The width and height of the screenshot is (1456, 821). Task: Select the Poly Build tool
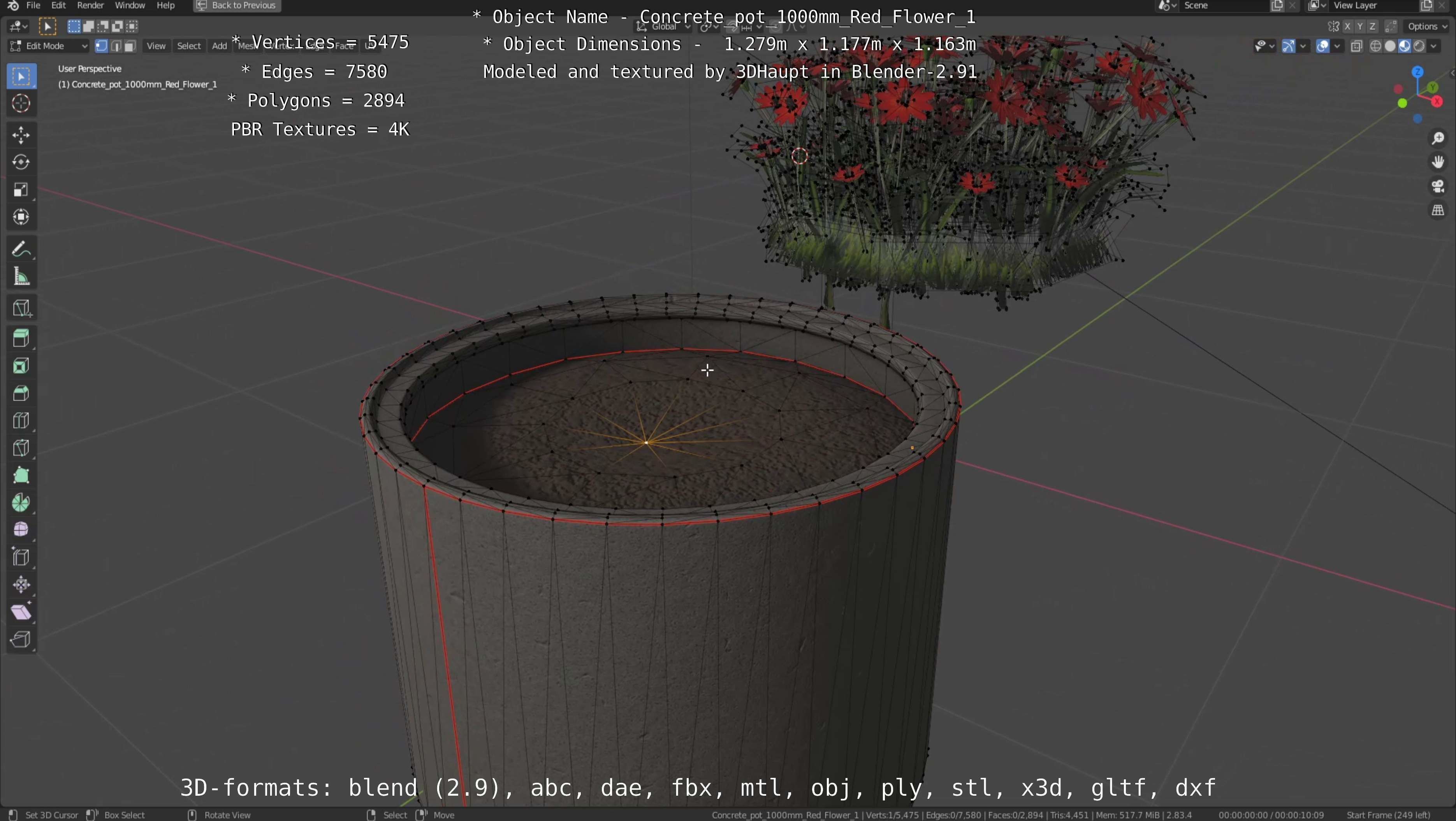click(x=21, y=475)
